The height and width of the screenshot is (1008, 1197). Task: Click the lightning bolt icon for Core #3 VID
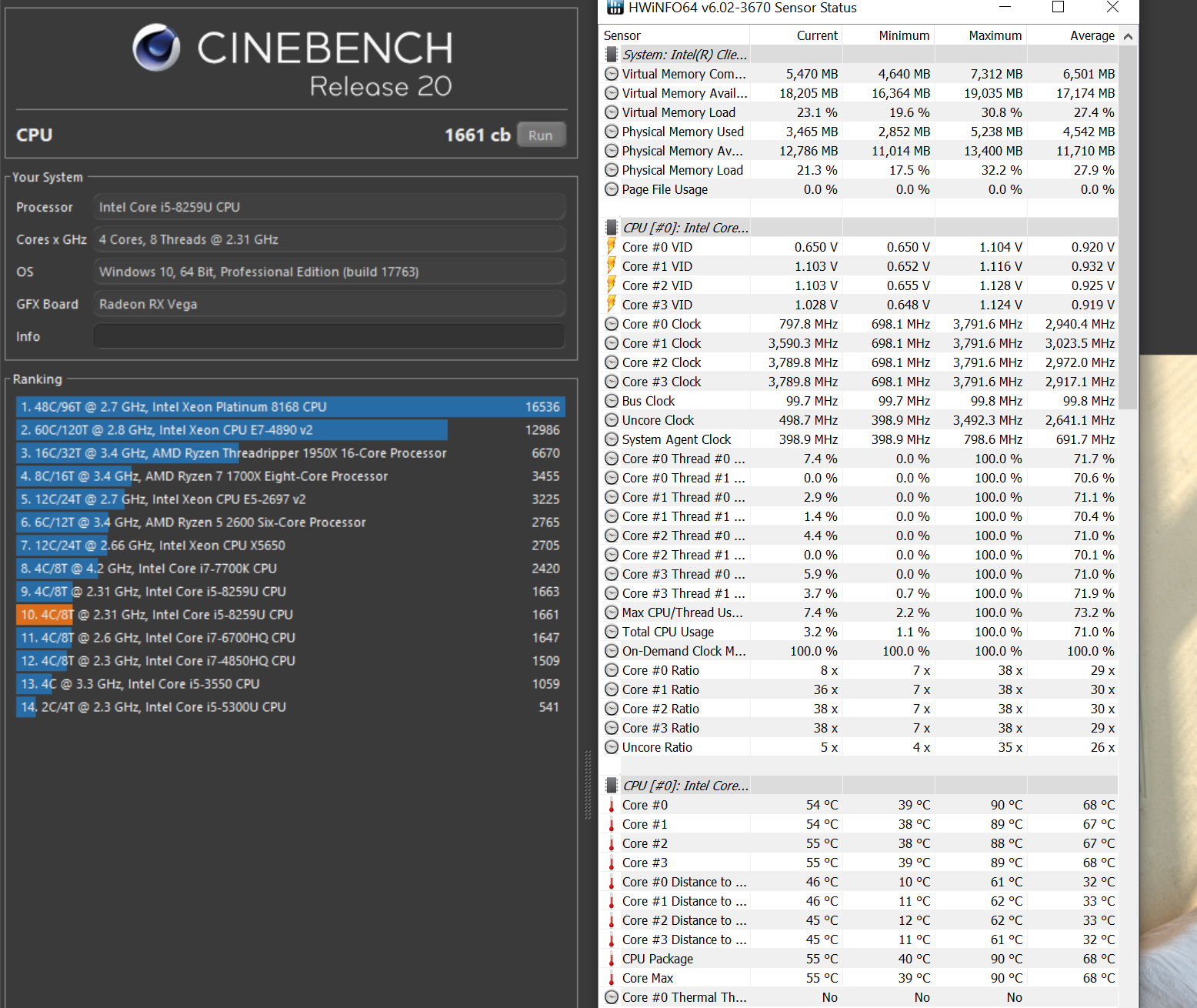[x=612, y=304]
